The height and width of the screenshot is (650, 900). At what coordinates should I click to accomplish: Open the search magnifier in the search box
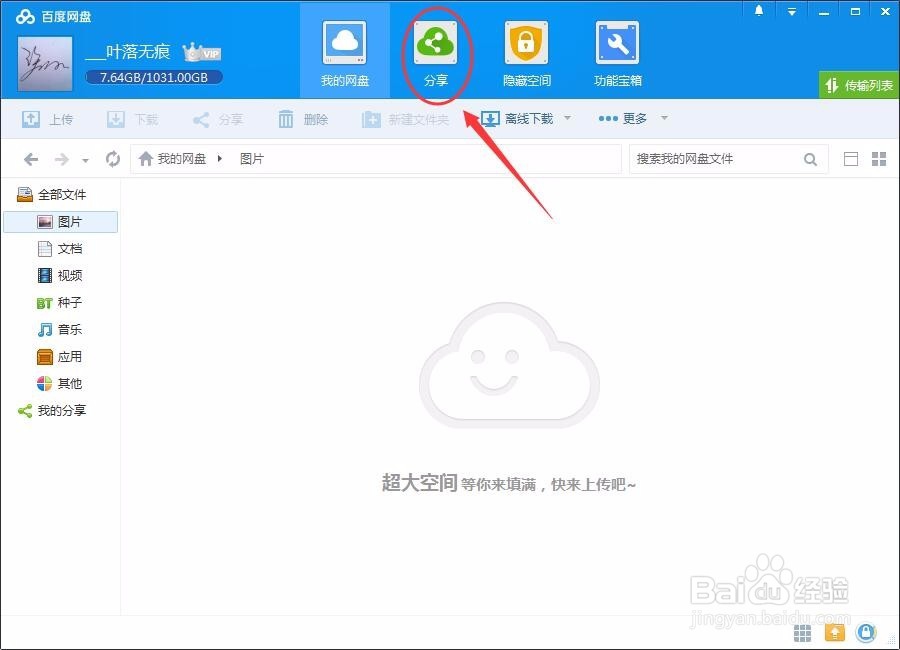810,158
